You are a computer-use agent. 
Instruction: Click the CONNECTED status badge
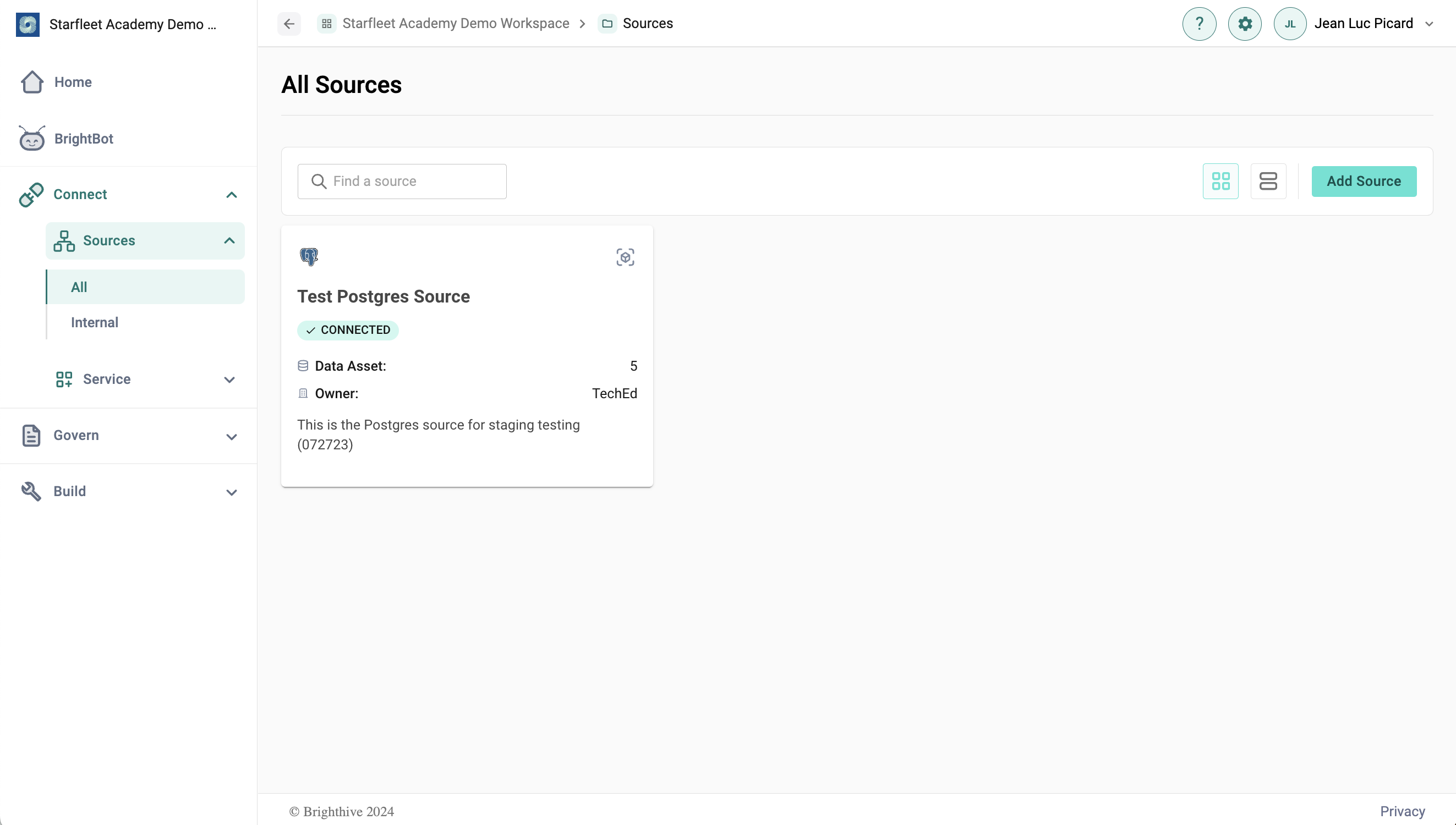pyautogui.click(x=348, y=331)
